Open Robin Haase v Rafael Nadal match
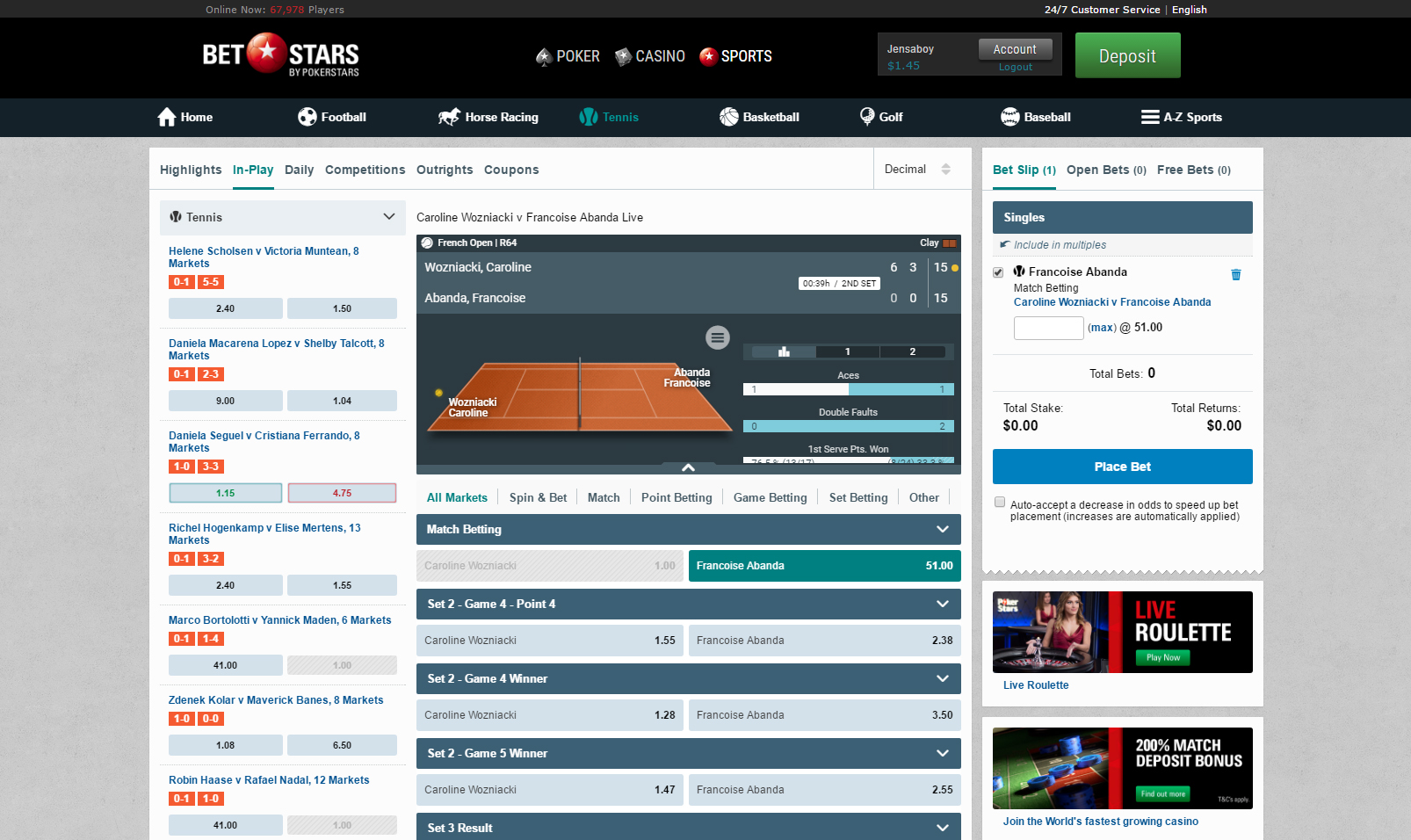The image size is (1411, 840). (269, 780)
